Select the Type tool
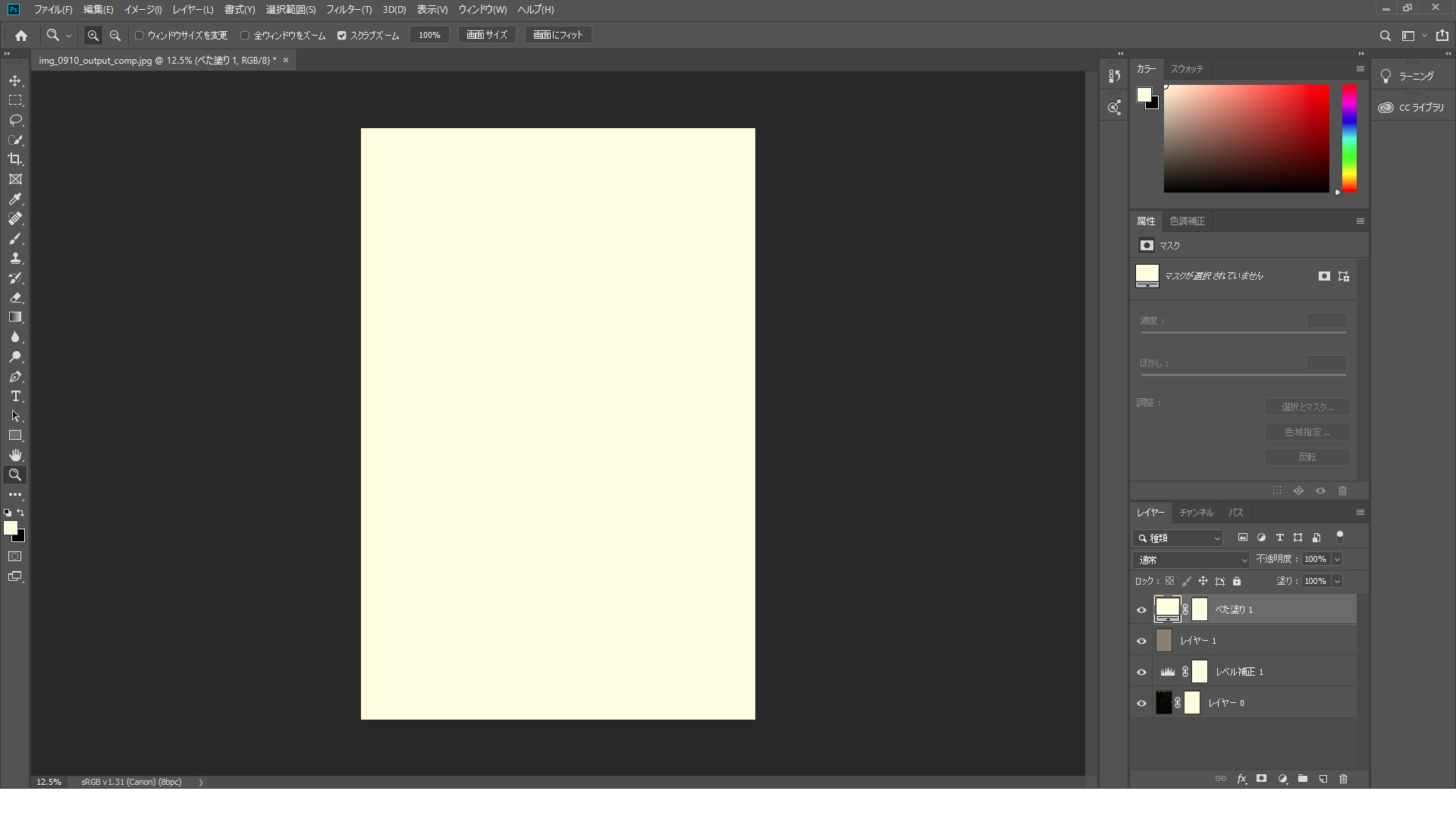Viewport: 1456px width, 819px height. 15,397
